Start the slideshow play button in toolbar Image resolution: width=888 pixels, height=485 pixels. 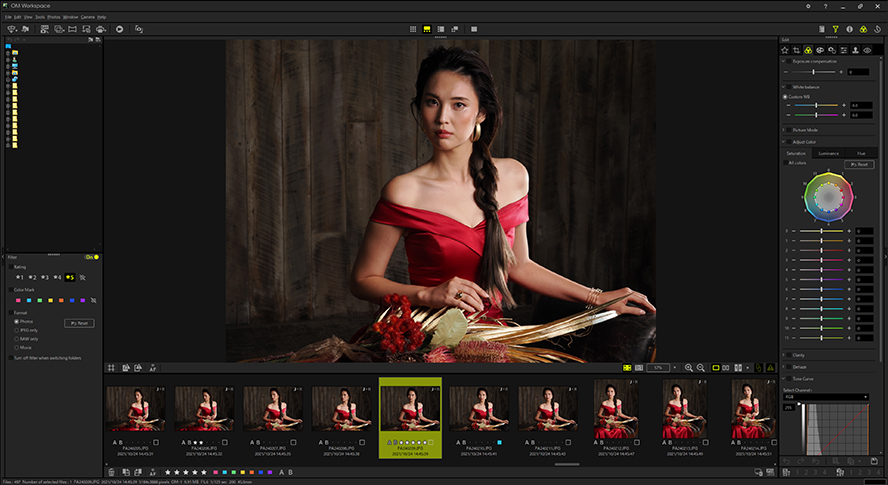click(119, 29)
